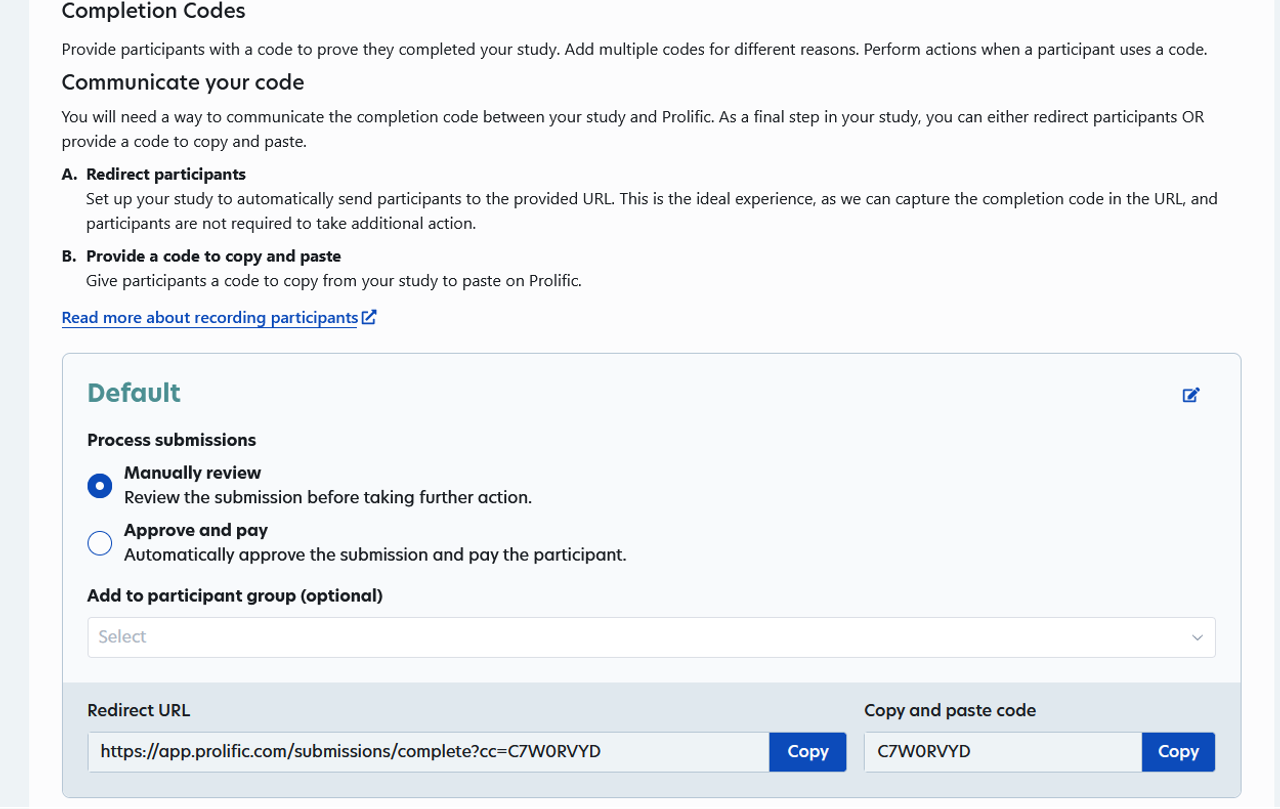Click the Completion Codes heading

(x=153, y=12)
